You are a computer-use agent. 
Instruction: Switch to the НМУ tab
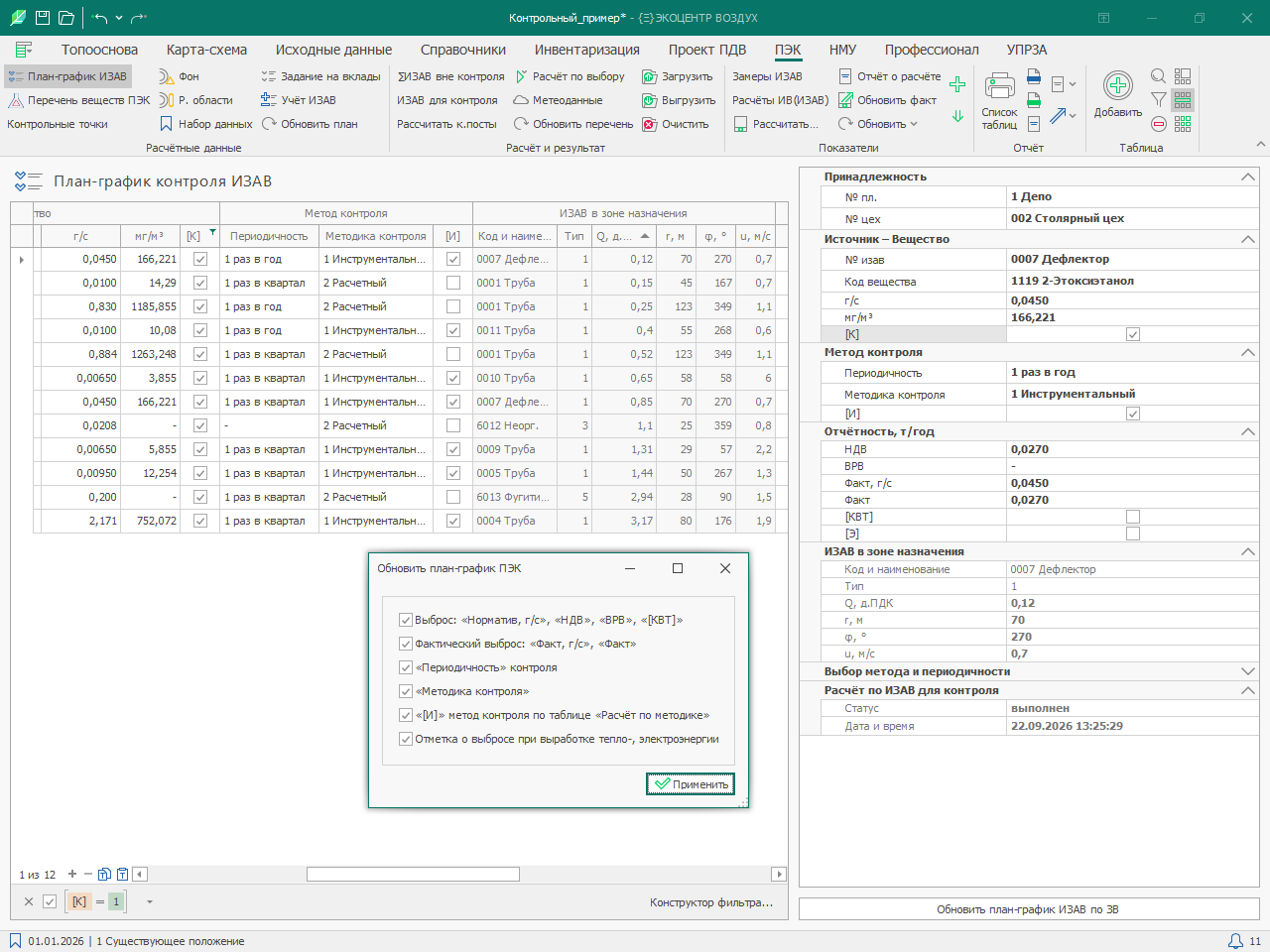pos(842,50)
